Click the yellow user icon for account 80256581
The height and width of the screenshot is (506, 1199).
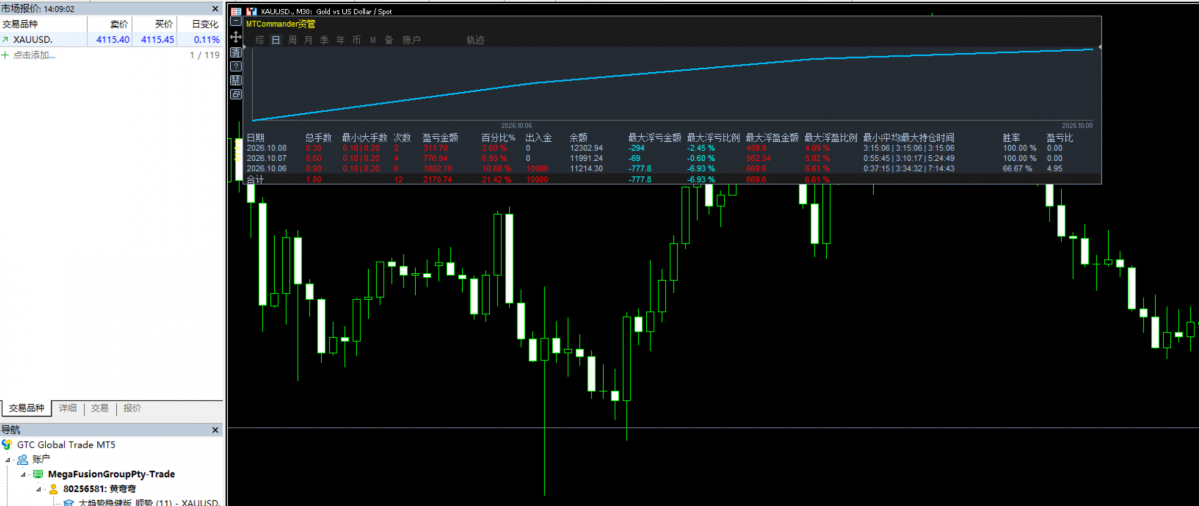click(x=54, y=488)
